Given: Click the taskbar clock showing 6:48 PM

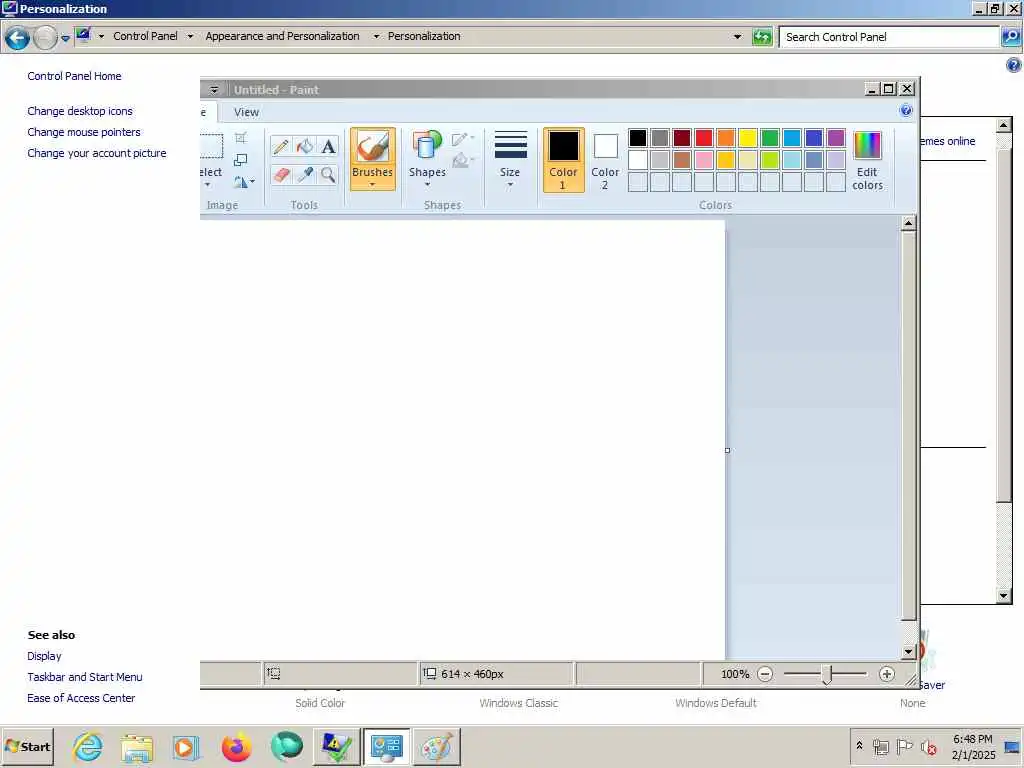Looking at the screenshot, I should [972, 739].
